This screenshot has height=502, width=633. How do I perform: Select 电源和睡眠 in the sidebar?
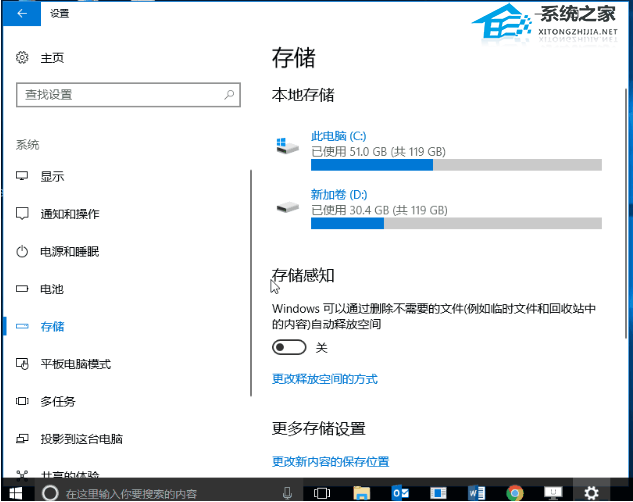pos(69,251)
